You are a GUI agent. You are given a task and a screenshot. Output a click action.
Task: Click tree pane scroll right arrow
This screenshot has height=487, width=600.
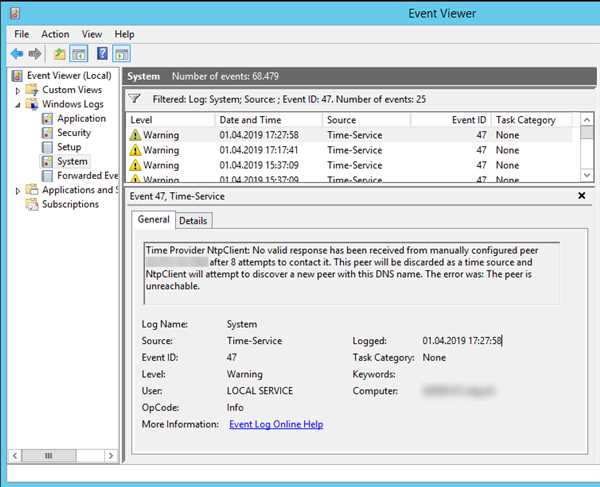111,456
